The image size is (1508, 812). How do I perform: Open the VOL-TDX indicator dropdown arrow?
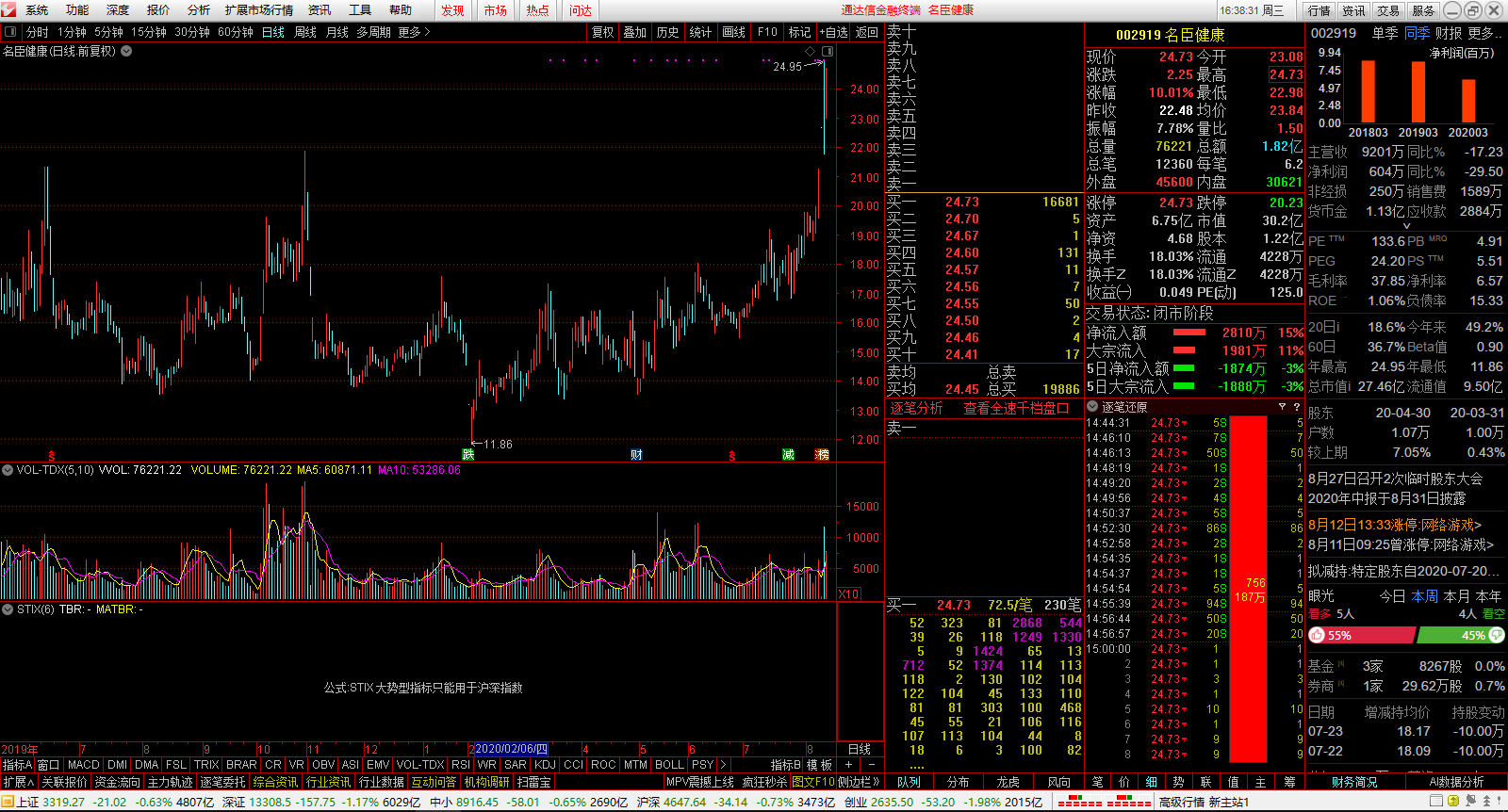[8, 469]
